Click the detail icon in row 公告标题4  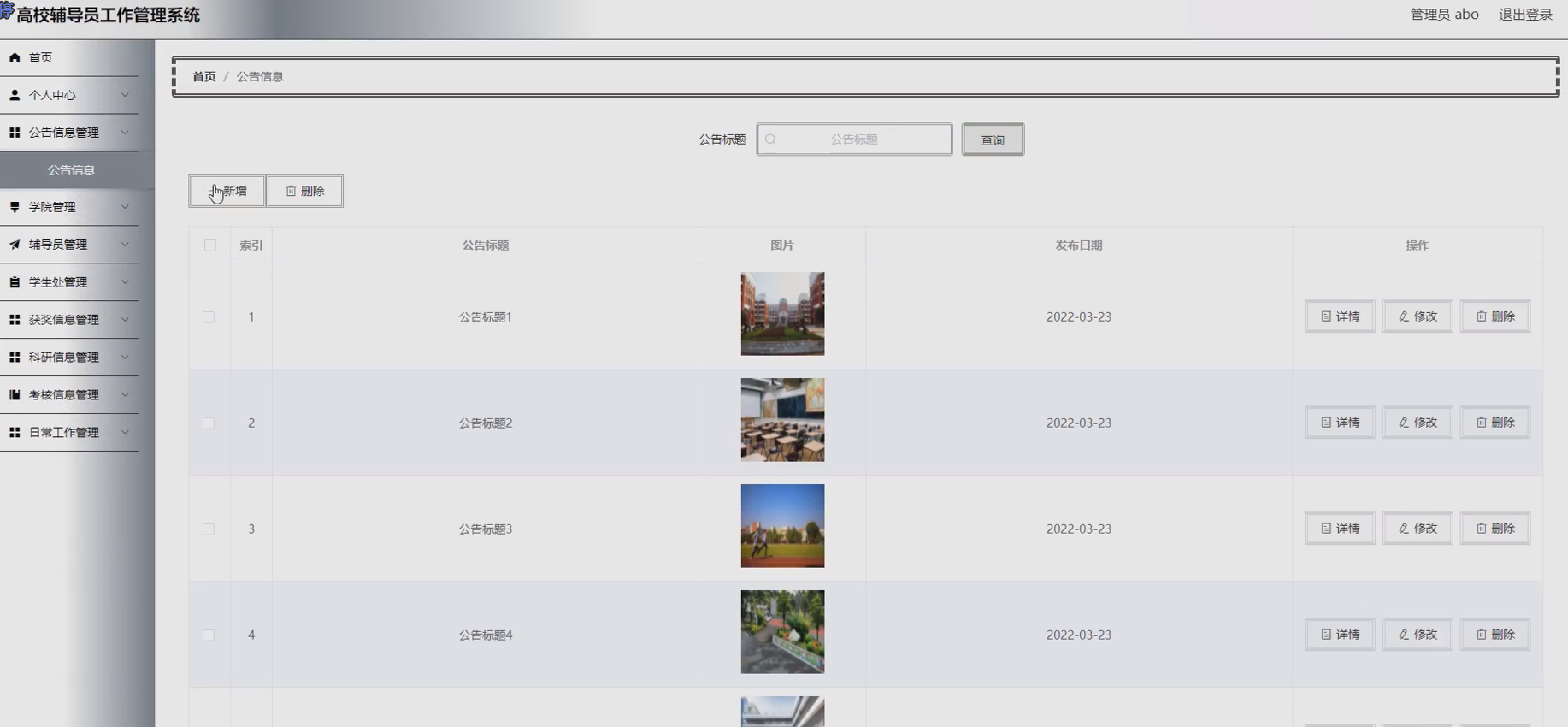[x=1326, y=635]
